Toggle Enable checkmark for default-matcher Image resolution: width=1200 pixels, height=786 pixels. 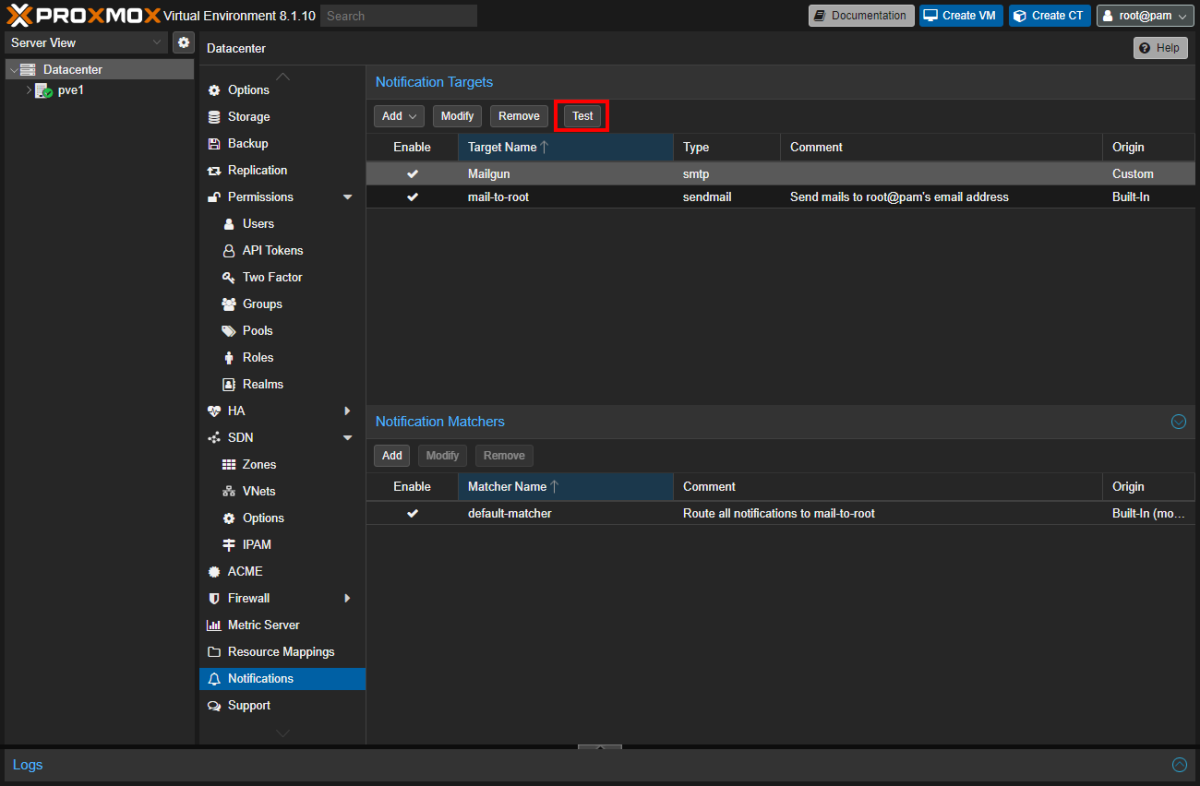coord(412,514)
